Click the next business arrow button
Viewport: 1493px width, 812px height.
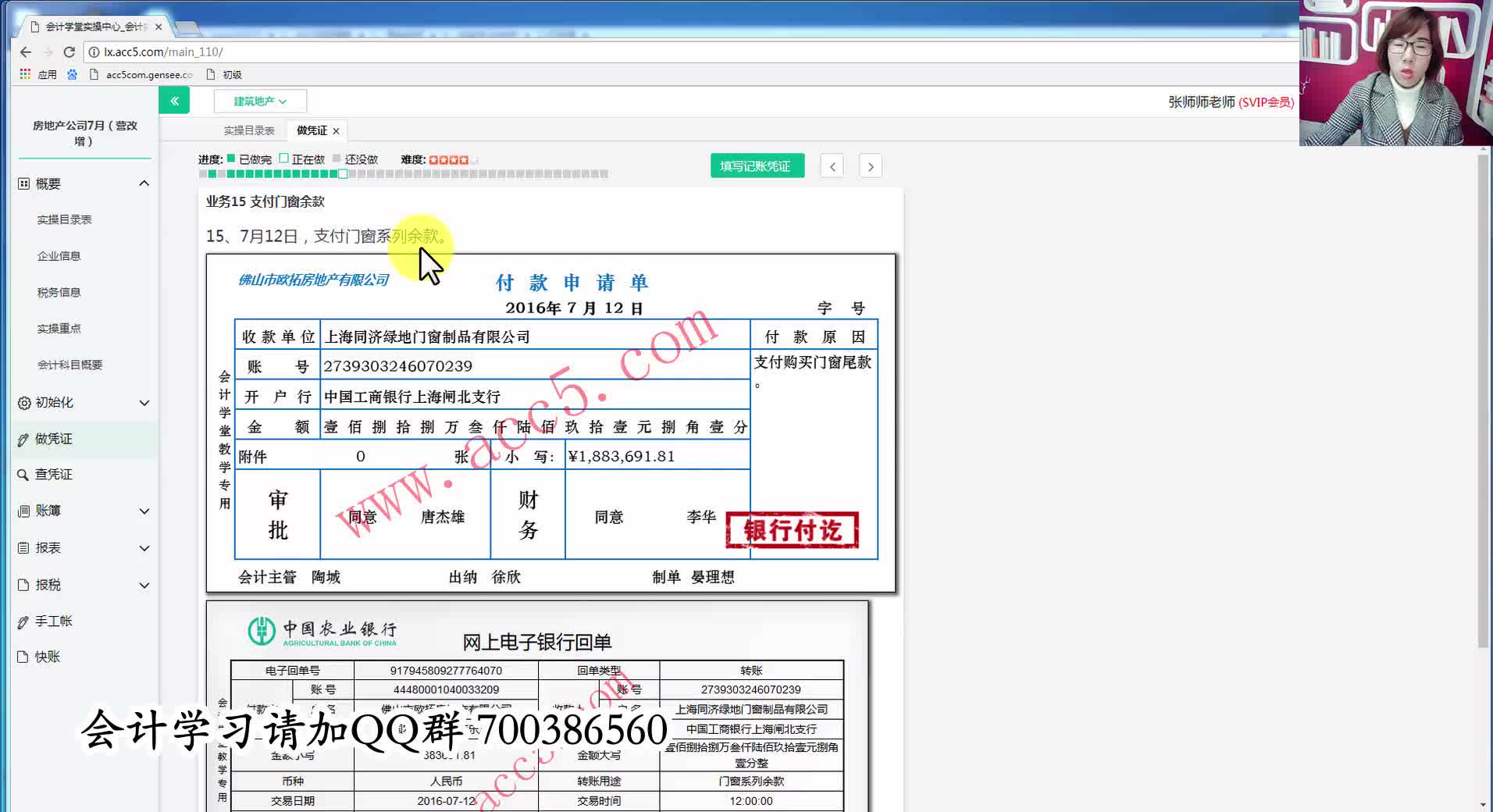(x=870, y=166)
